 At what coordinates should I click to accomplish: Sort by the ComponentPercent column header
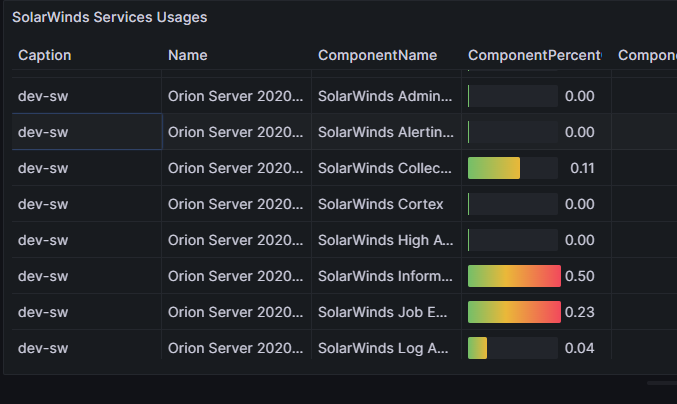535,55
